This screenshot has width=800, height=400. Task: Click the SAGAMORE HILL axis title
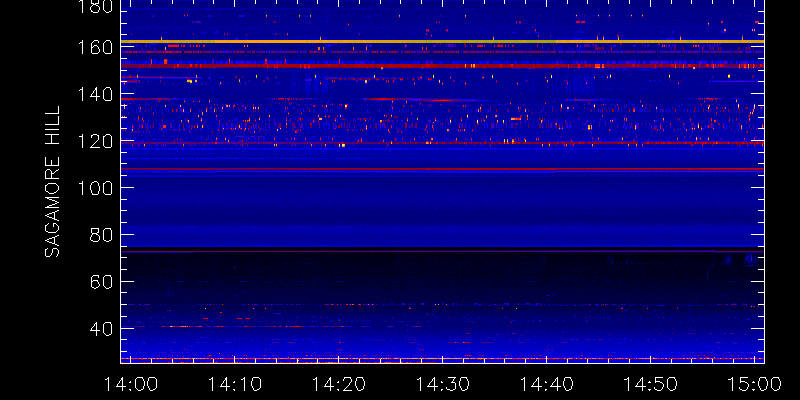pyautogui.click(x=52, y=182)
